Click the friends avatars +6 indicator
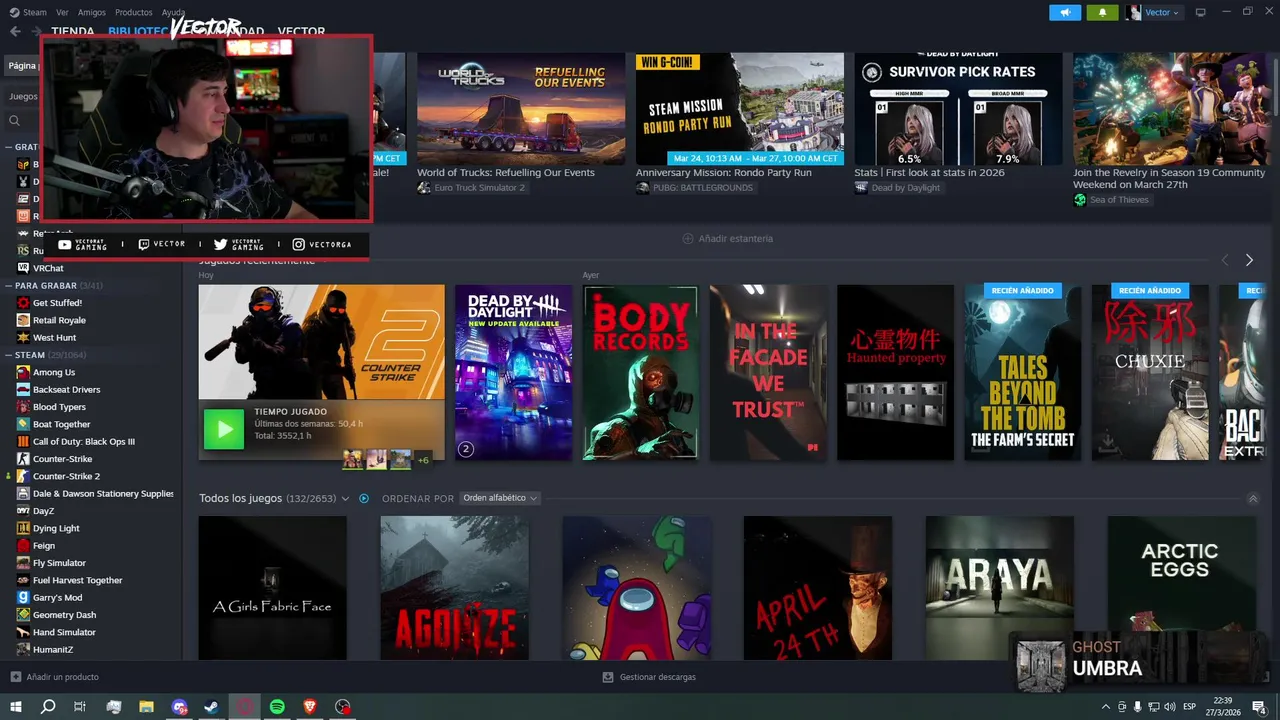The width and height of the screenshot is (1280, 720). point(423,460)
